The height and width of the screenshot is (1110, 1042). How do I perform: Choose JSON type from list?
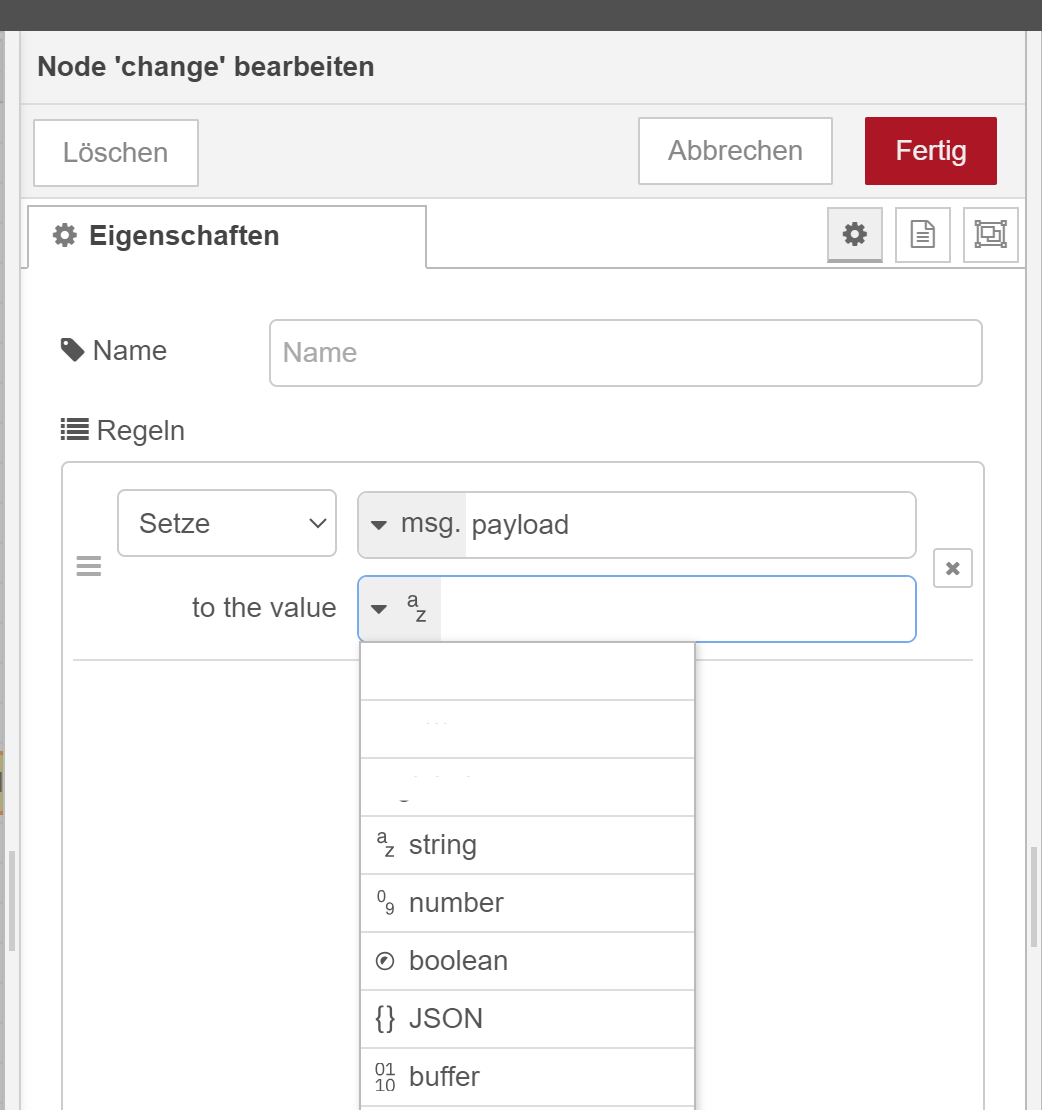pyautogui.click(x=527, y=1019)
